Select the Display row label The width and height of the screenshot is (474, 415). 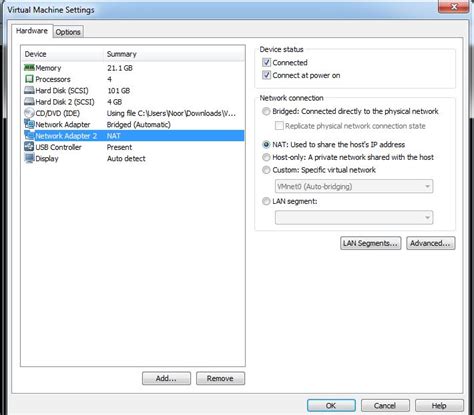(47, 159)
